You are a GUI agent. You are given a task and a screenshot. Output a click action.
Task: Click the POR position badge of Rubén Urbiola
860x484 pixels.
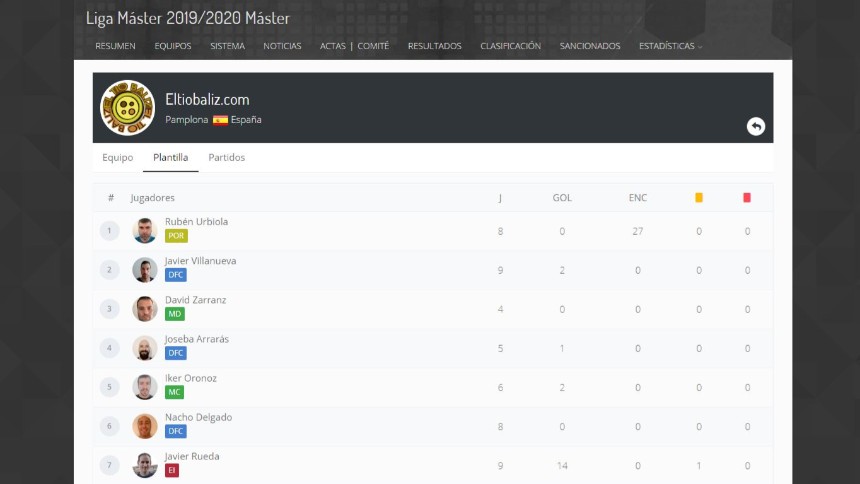[176, 236]
